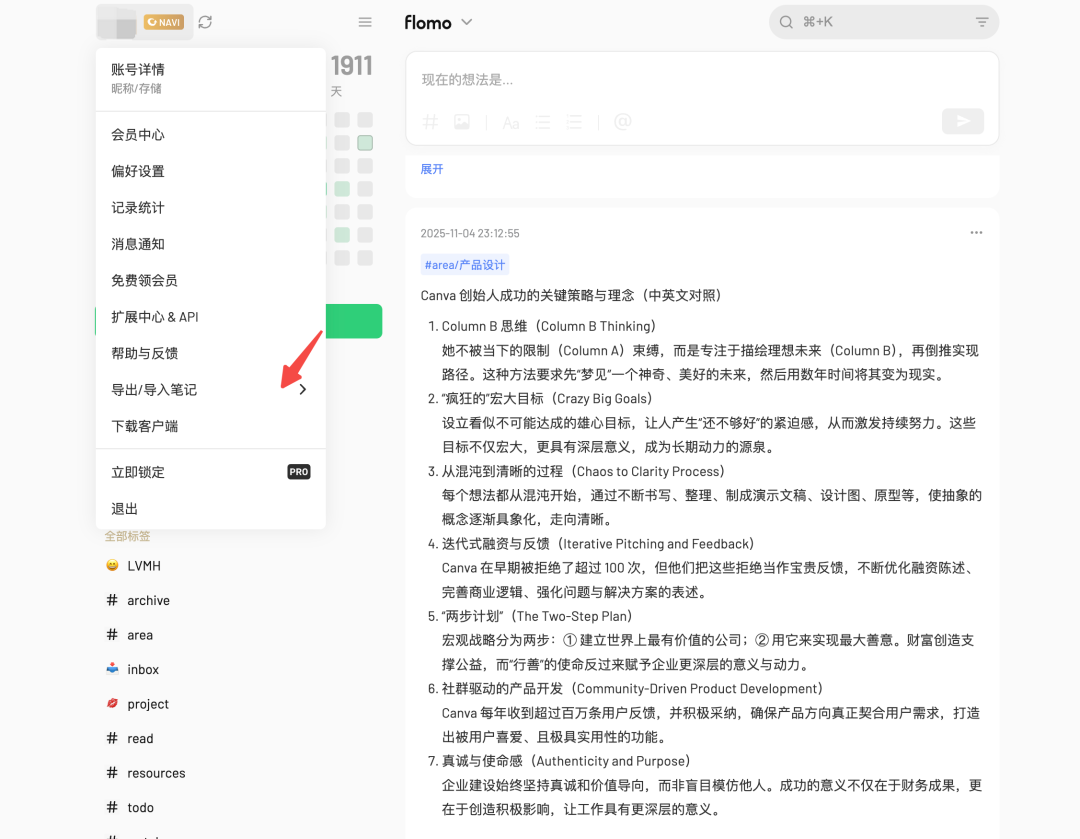Click 退出 to log out
This screenshot has width=1080, height=839.
[211, 509]
